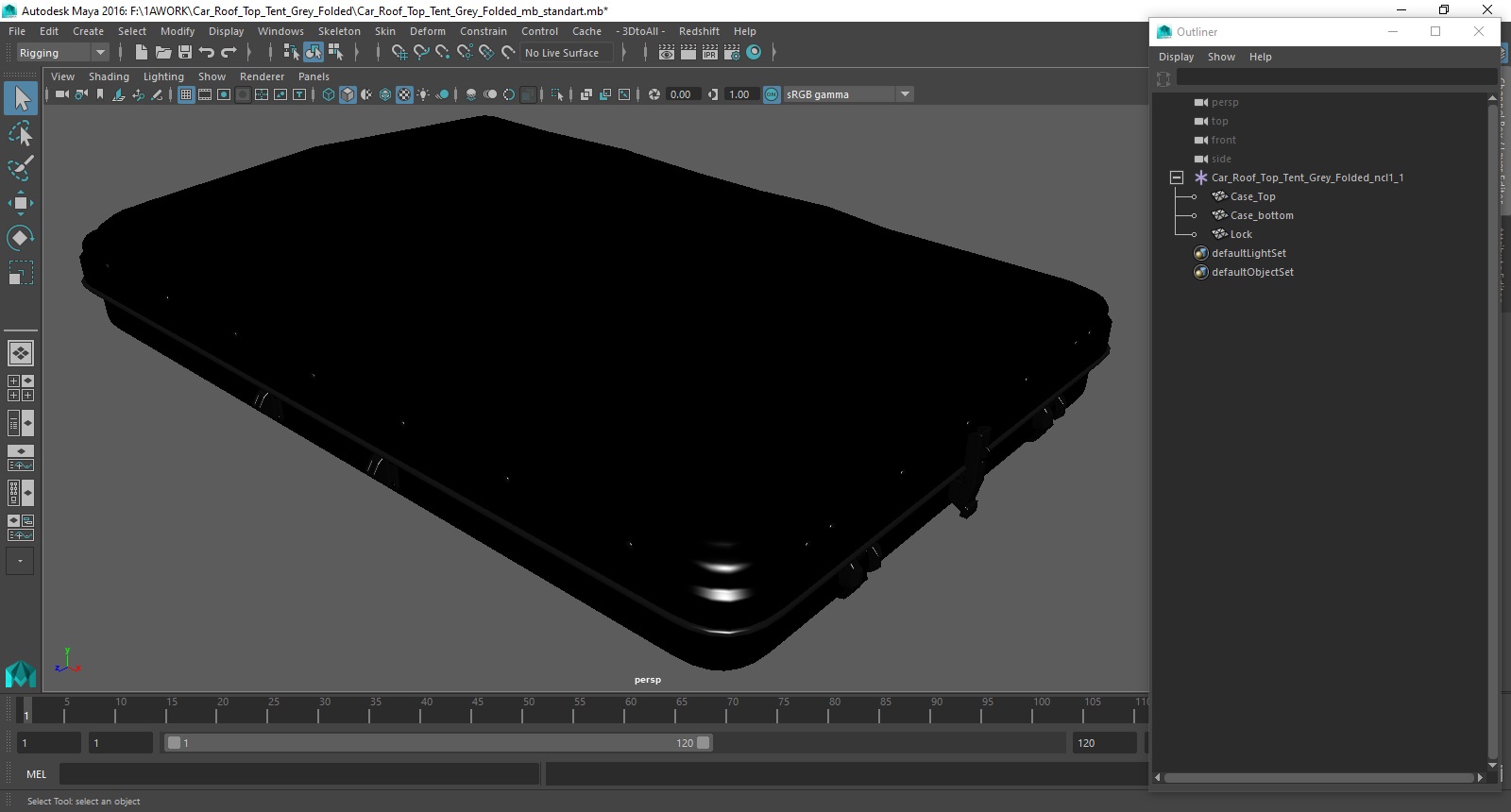
Task: Open the sRGB gamma view transform dropdown
Action: click(848, 94)
